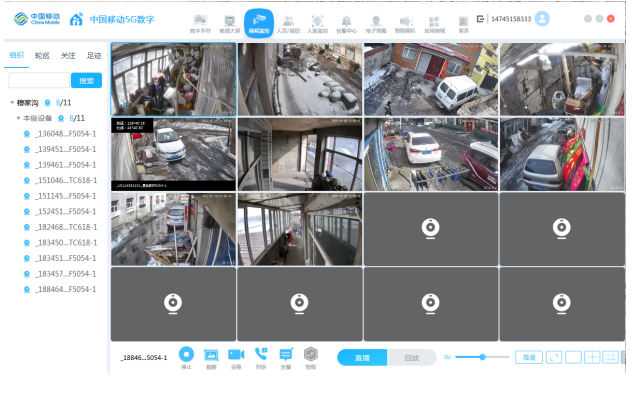This screenshot has height=396, width=637.
Task: Select the feed with white sedan and red SUV
Action: 431,154
